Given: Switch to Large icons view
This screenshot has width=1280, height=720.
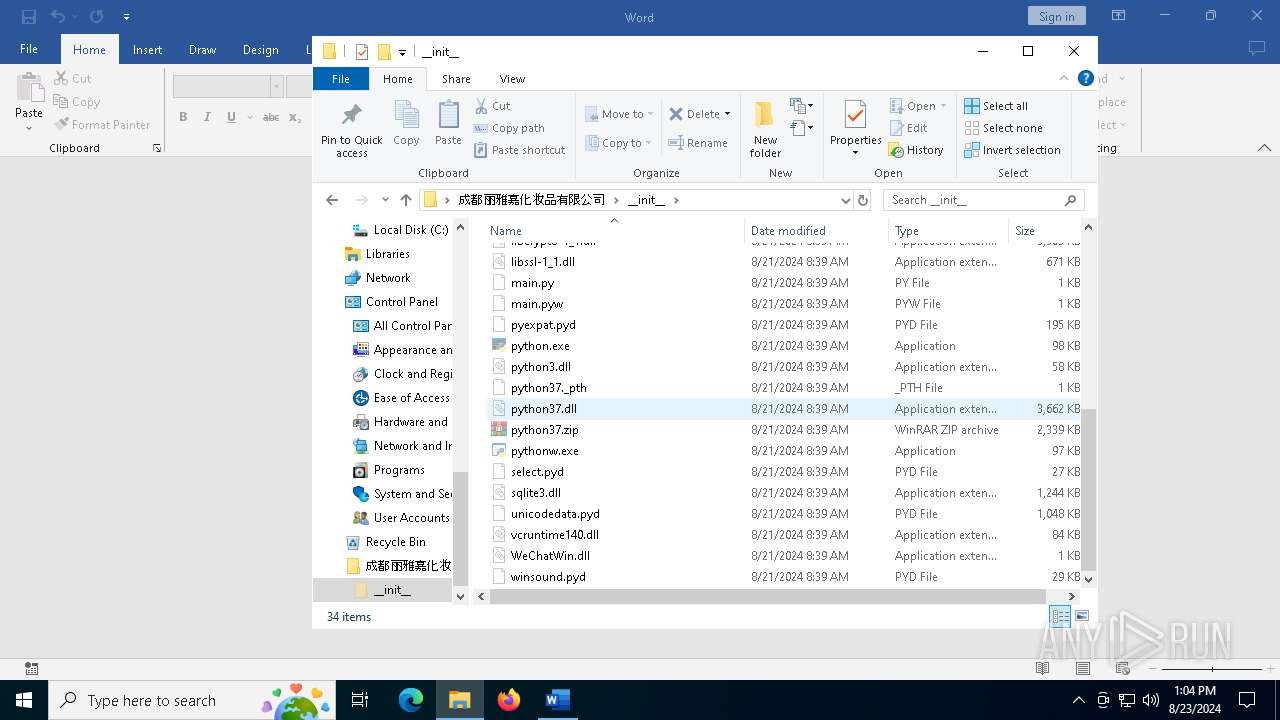Looking at the screenshot, I should click(x=1081, y=616).
